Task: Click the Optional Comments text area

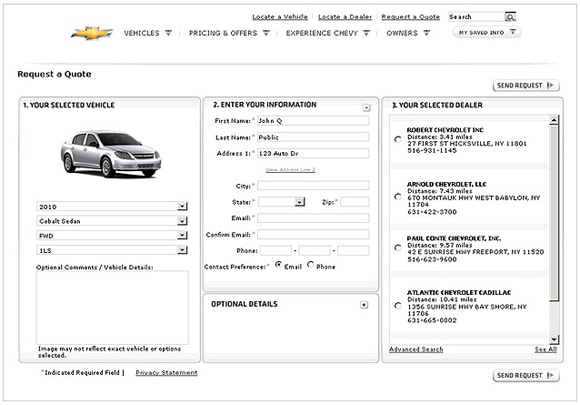Action: click(112, 308)
